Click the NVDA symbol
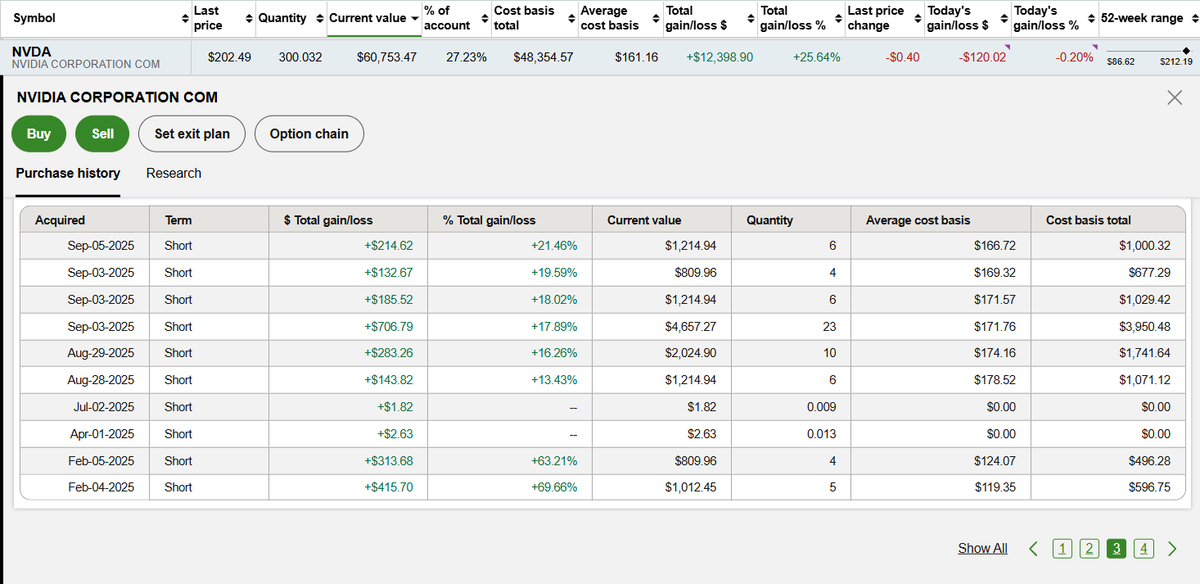Image resolution: width=1200 pixels, height=584 pixels. tap(32, 50)
